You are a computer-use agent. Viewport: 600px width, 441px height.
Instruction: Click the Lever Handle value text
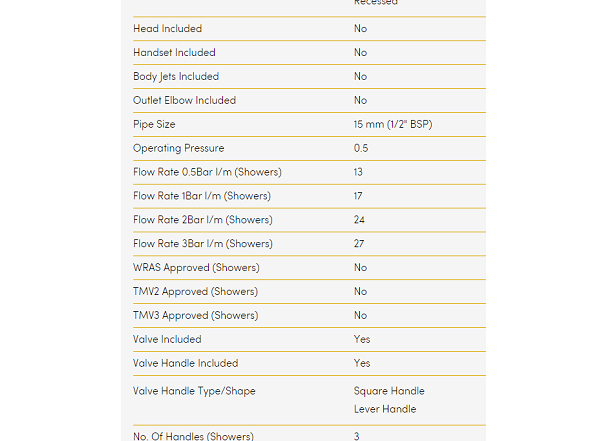click(x=385, y=409)
